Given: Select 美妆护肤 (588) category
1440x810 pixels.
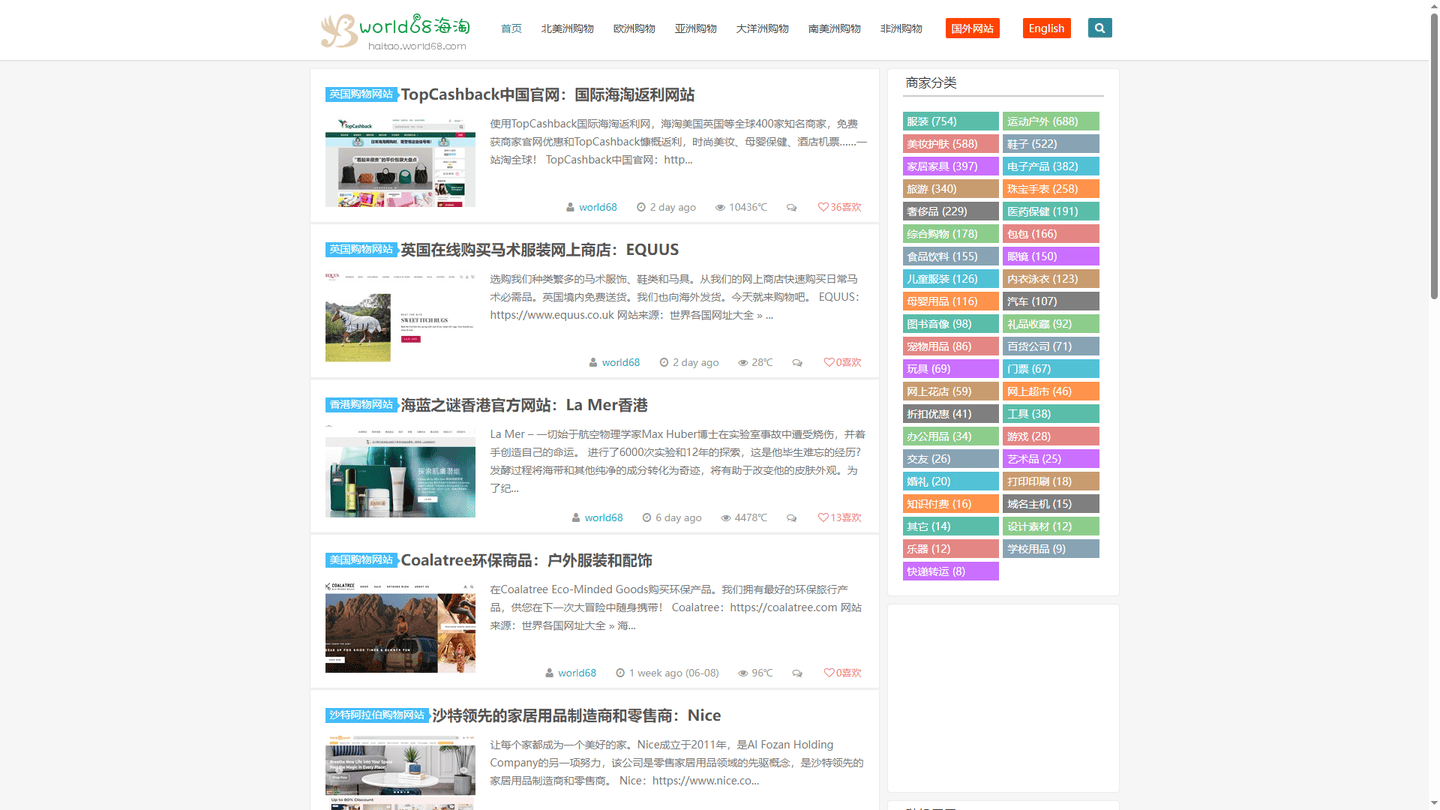Looking at the screenshot, I should pos(951,144).
